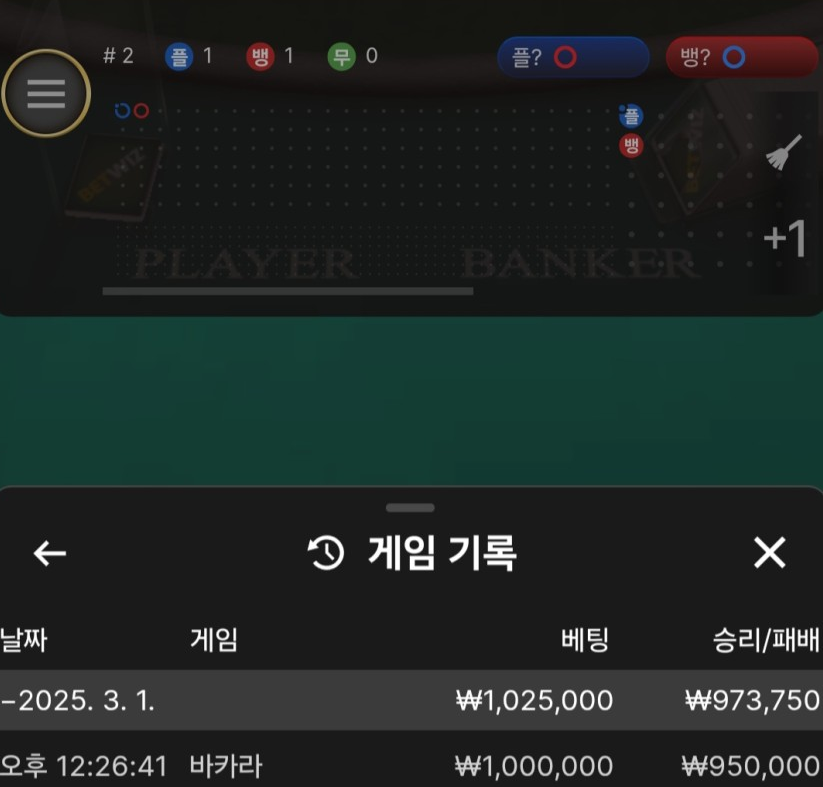The image size is (823, 787).
Task: Expand the 2025. 3. 1. date row
Action: pyautogui.click(x=412, y=700)
